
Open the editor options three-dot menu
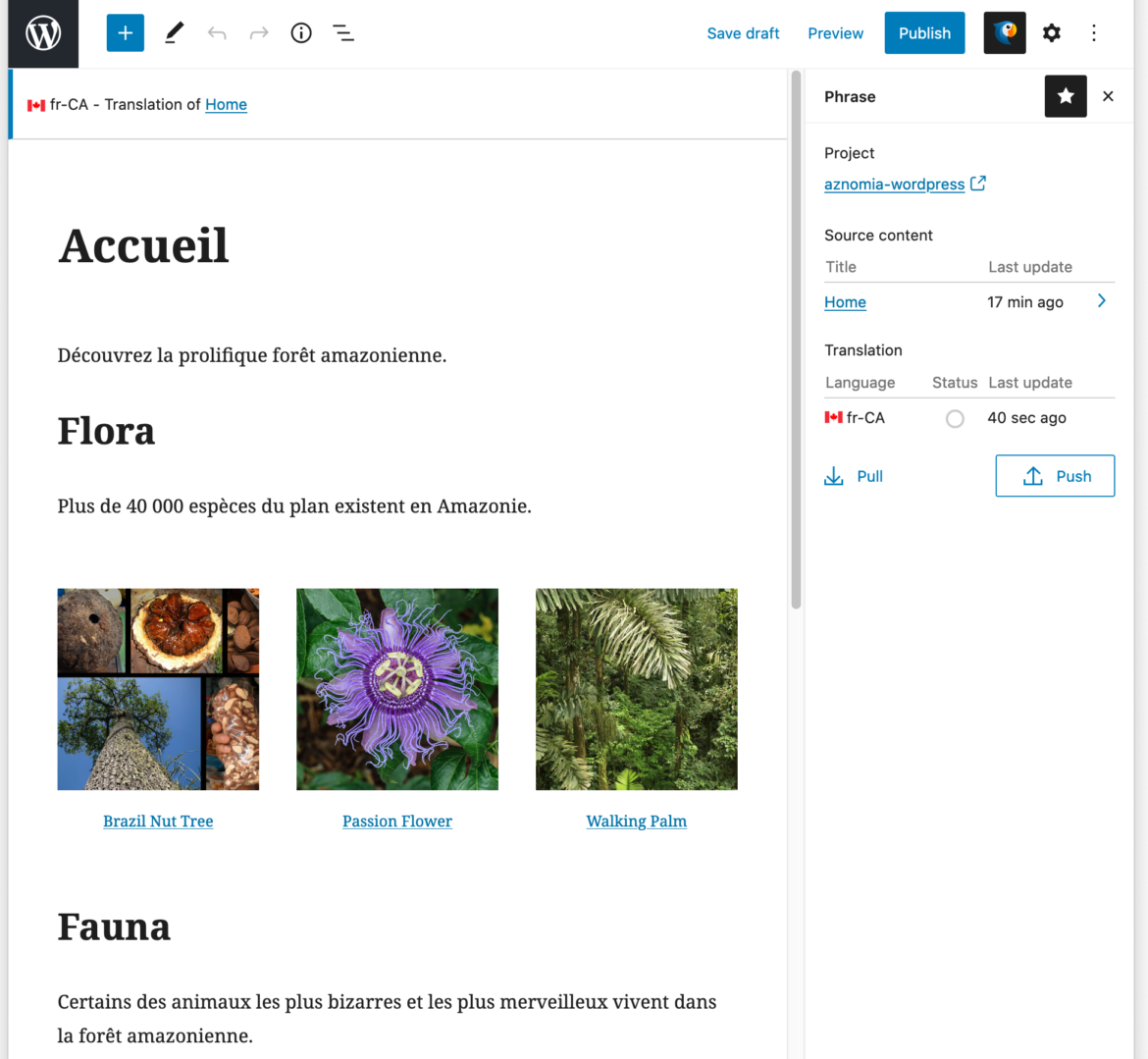1093,32
